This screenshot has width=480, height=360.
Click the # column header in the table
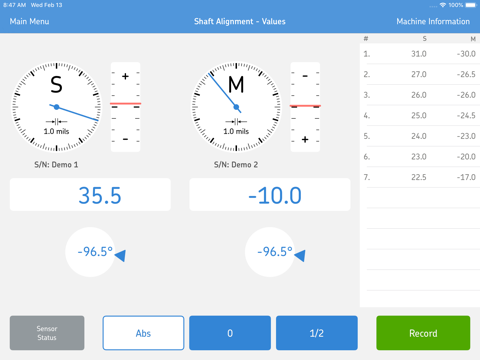pos(366,39)
